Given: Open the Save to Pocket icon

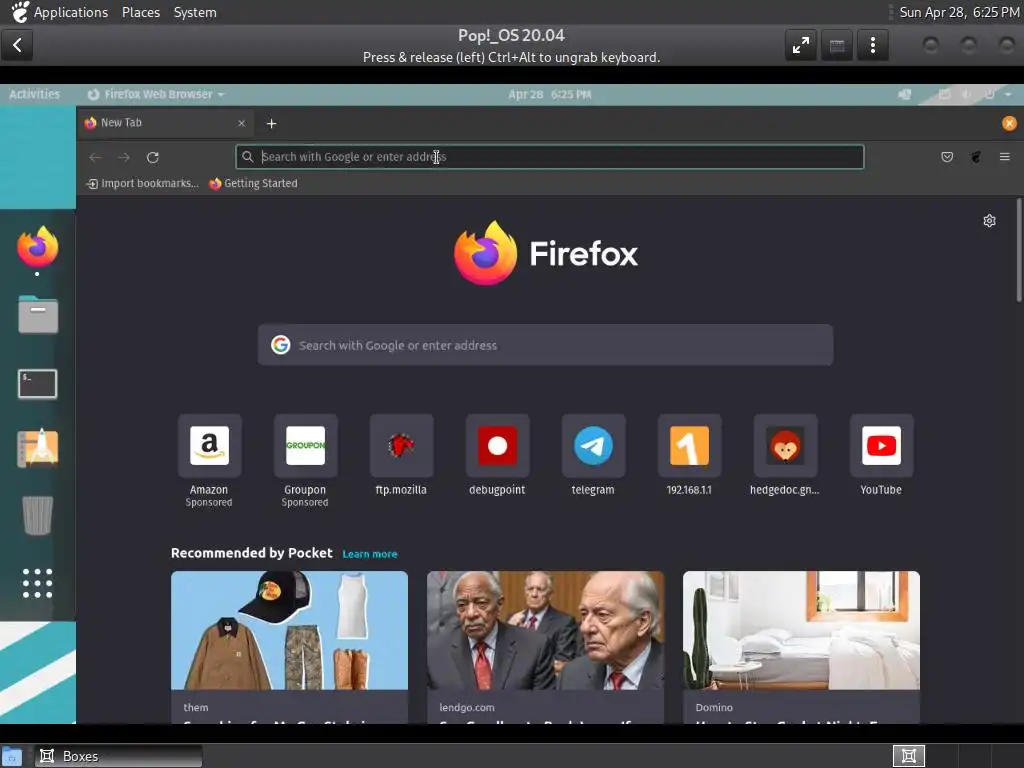Looking at the screenshot, I should click(947, 157).
